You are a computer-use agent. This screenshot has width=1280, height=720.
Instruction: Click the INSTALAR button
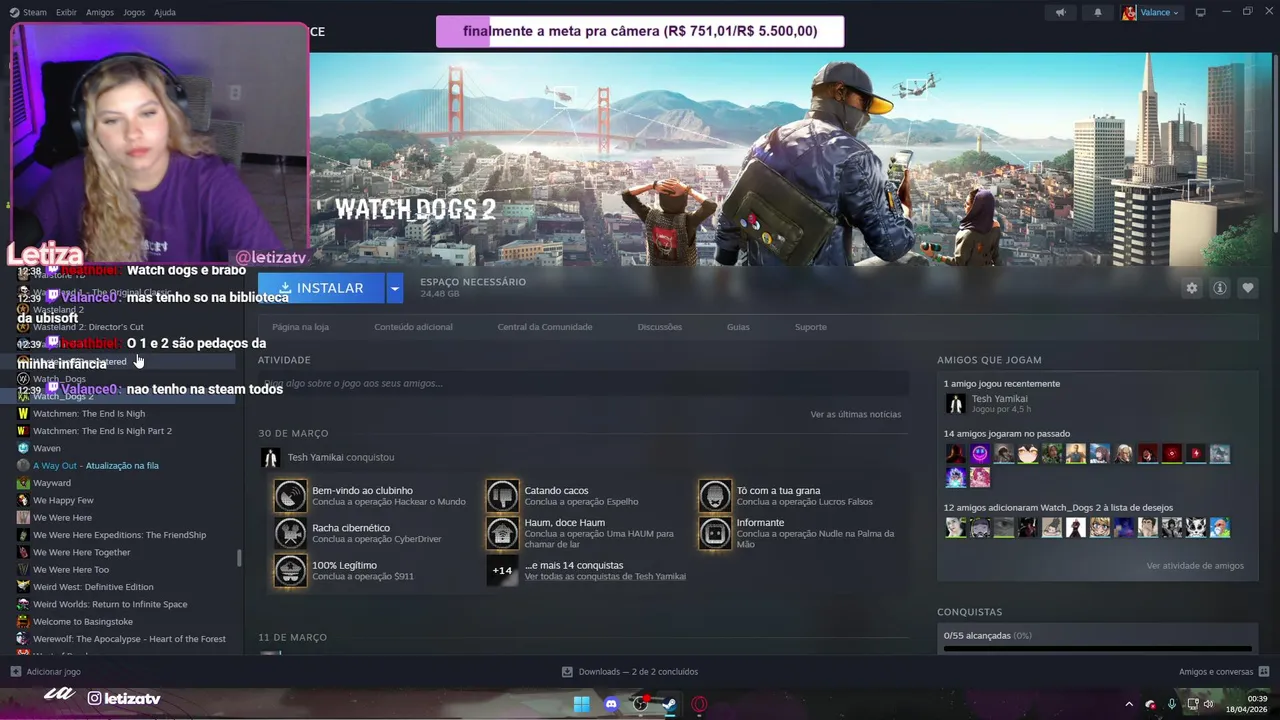(321, 288)
